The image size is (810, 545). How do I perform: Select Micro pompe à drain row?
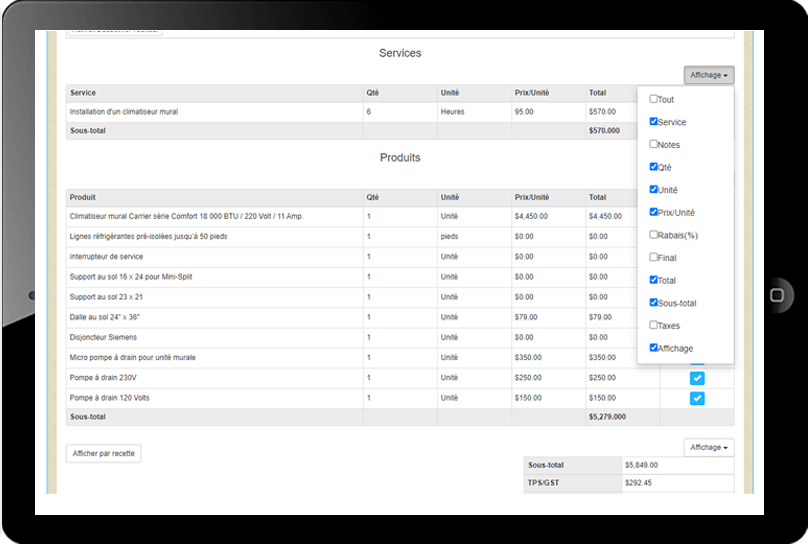[400, 357]
